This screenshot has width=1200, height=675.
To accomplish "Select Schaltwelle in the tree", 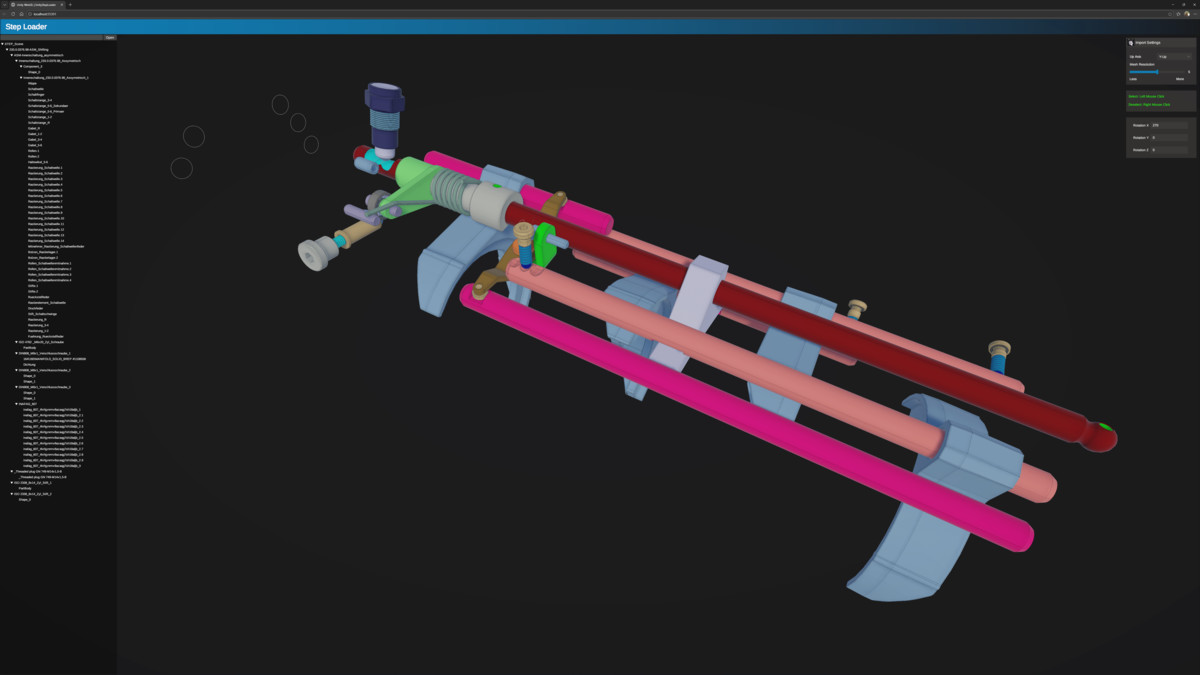I will pyautogui.click(x=36, y=88).
